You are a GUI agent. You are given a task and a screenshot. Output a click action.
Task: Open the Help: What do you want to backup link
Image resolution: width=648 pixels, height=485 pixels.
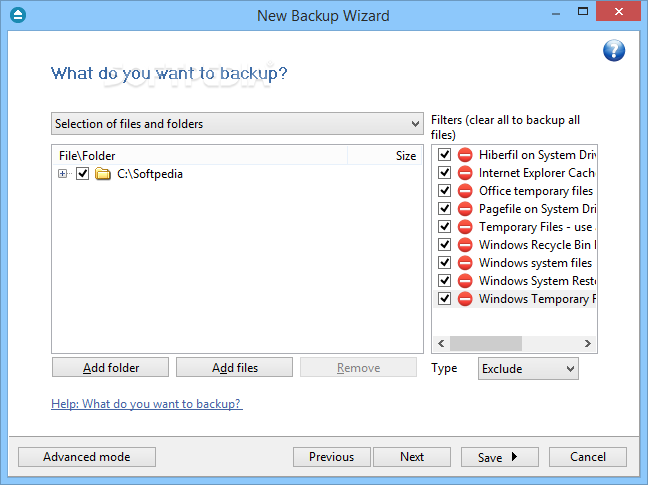click(147, 404)
